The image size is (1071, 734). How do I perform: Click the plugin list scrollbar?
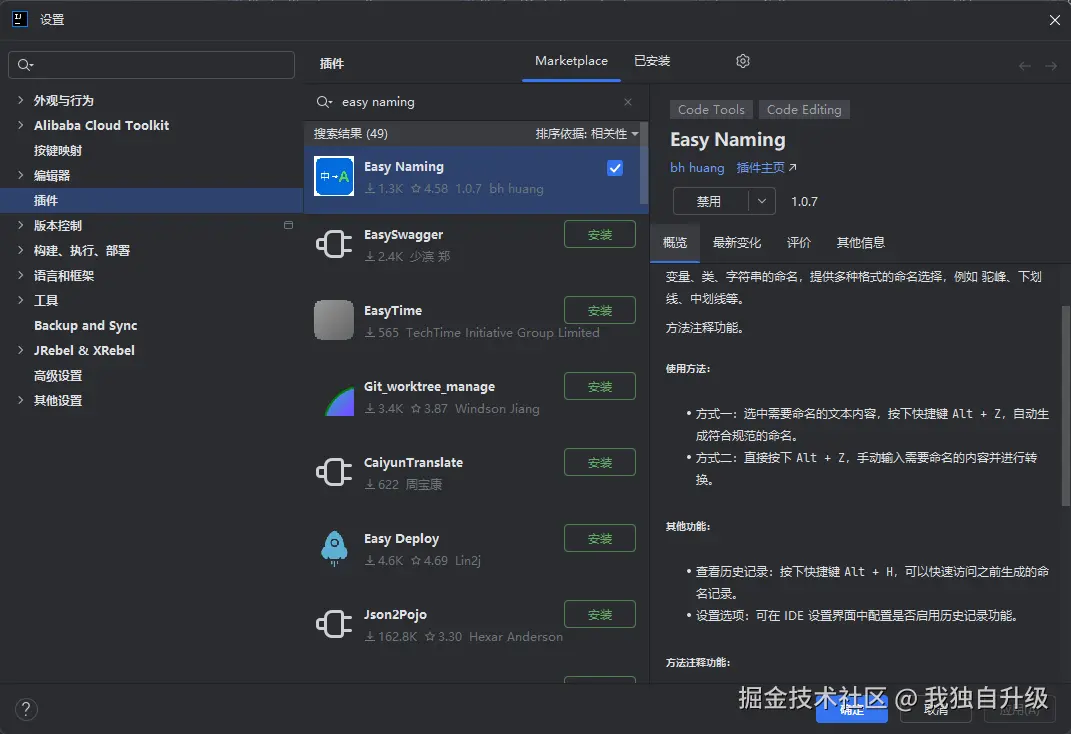644,164
